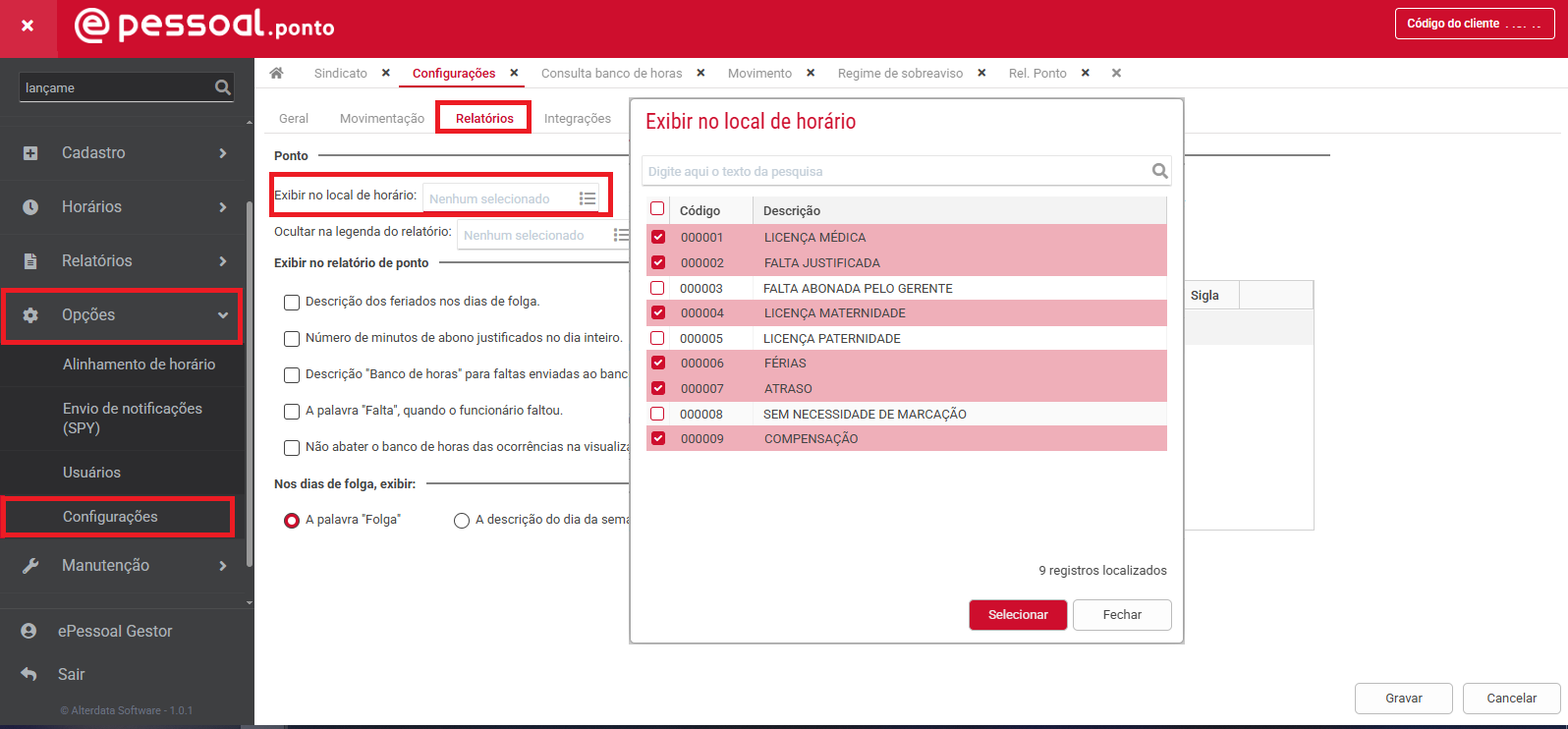This screenshot has width=1568, height=729.
Task: Open the Usuários menu item
Action: pyautogui.click(x=91, y=473)
